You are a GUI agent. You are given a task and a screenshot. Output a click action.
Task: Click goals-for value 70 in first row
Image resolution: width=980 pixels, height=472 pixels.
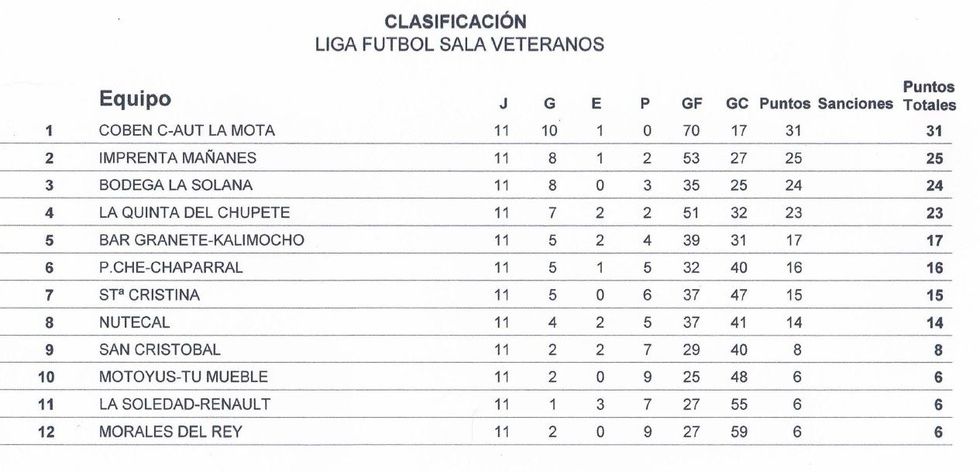click(x=691, y=130)
